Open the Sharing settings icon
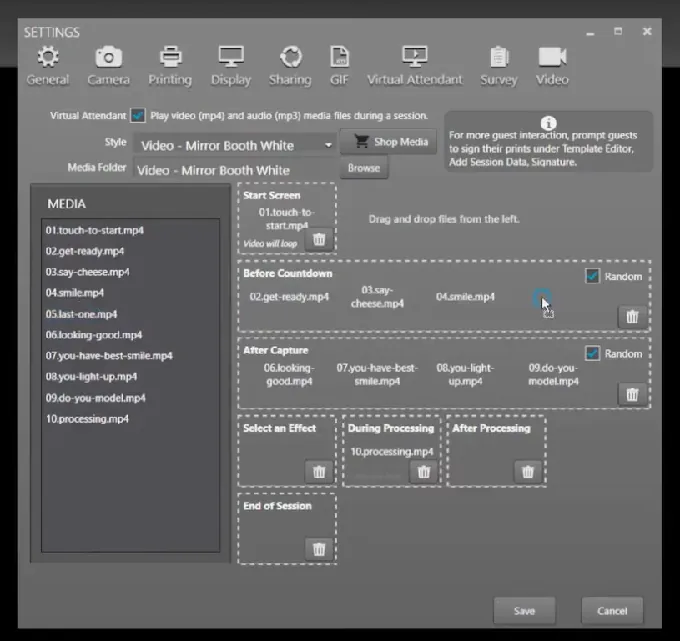Image resolution: width=680 pixels, height=641 pixels. (290, 57)
